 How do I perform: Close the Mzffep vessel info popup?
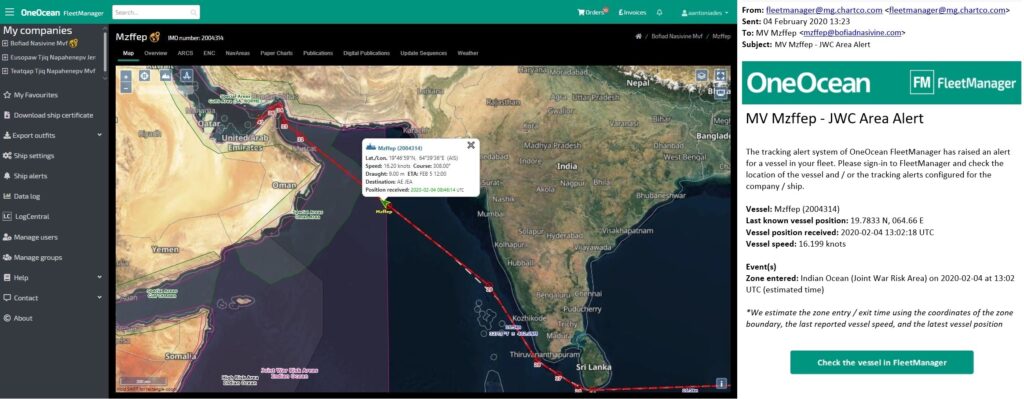coord(470,145)
